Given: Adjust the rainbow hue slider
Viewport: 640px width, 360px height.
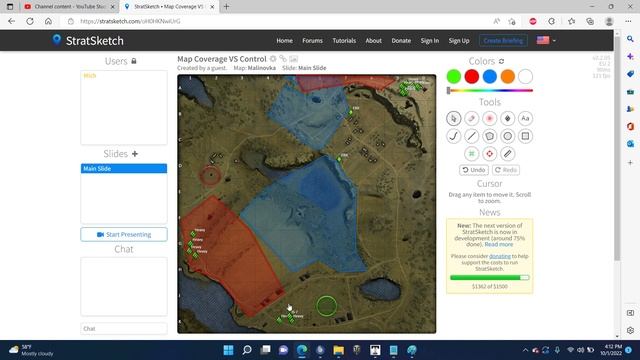Looking at the screenshot, I should [490, 91].
